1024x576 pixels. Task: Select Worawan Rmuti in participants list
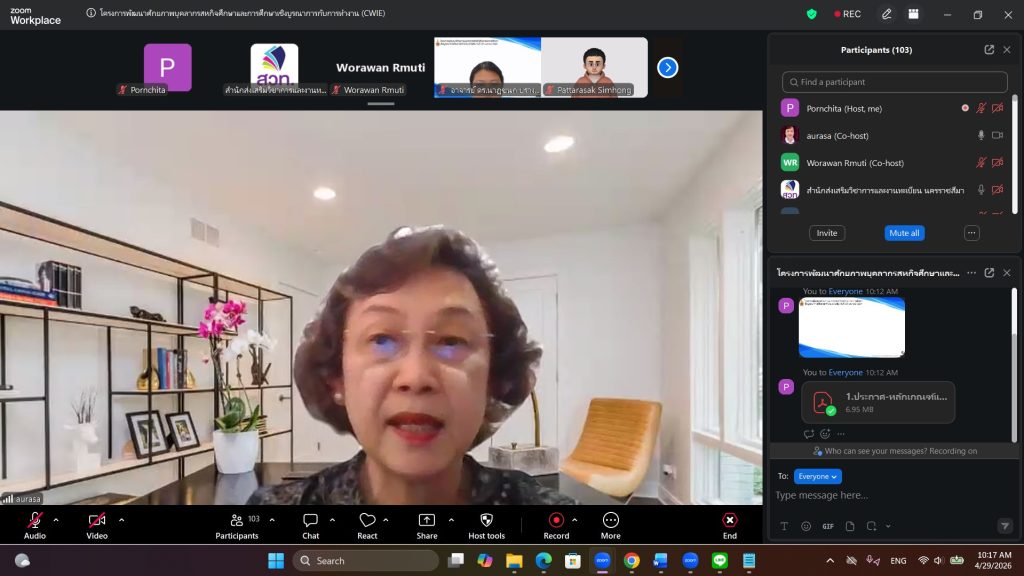coord(860,162)
